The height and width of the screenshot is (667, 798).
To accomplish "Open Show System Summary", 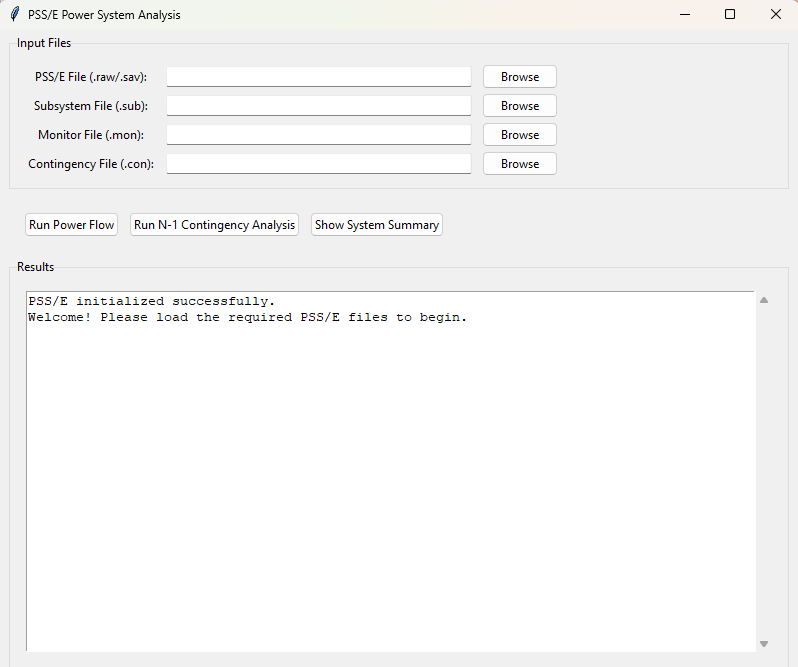I will coord(376,225).
